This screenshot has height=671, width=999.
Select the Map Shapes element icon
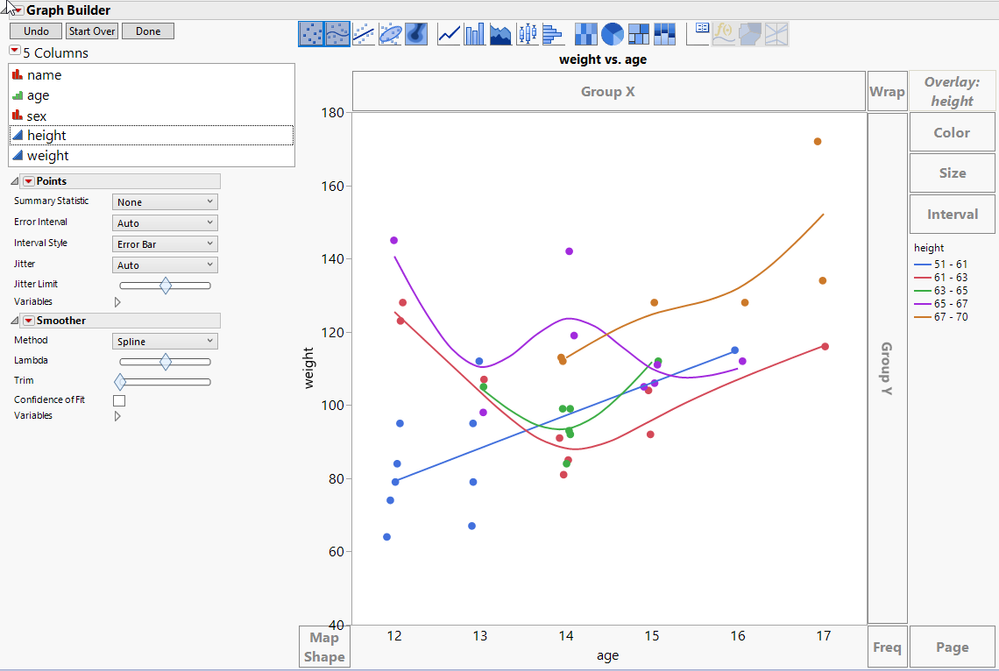coord(751,34)
